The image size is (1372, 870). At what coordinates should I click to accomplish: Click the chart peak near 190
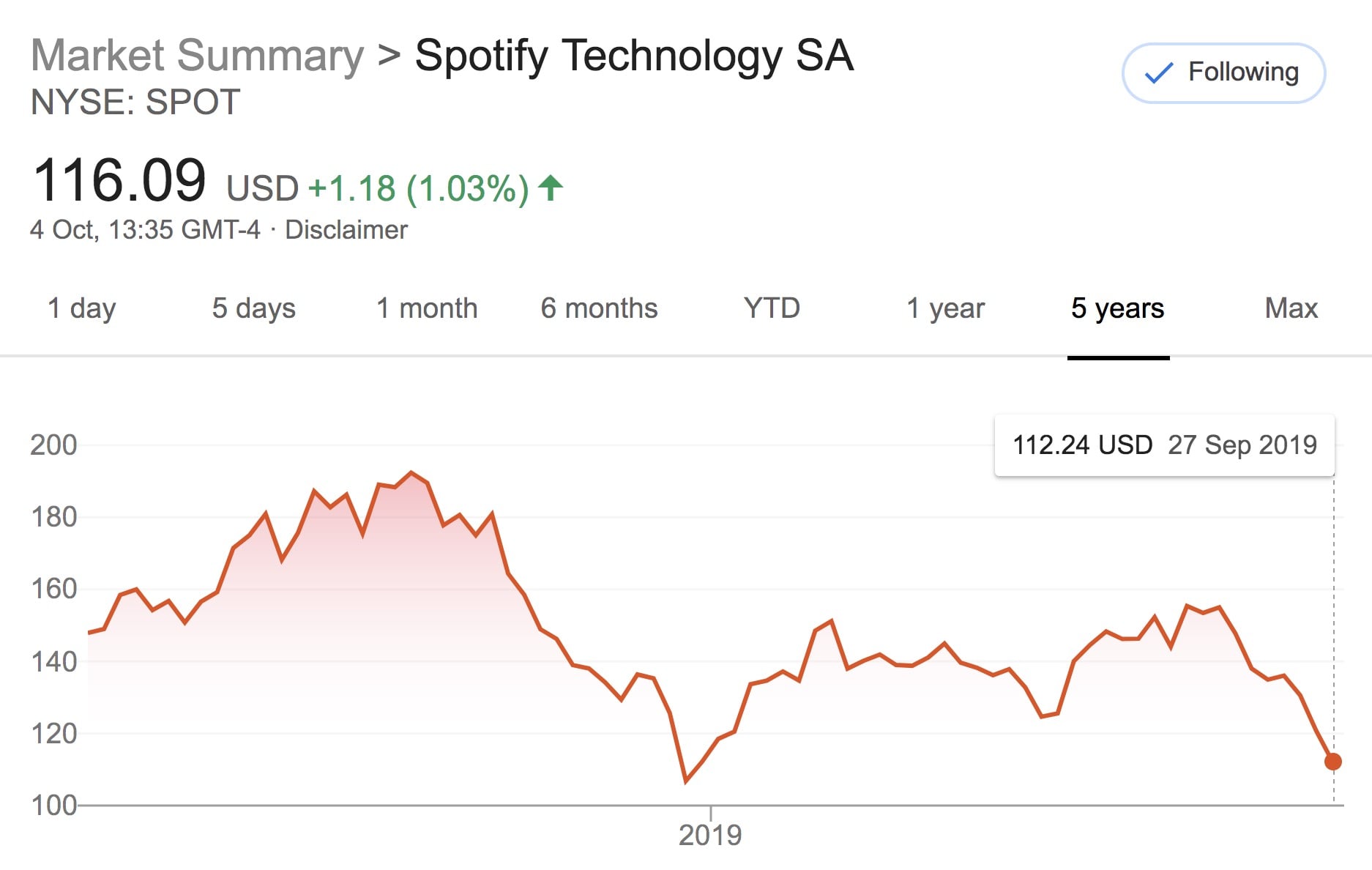pos(411,473)
